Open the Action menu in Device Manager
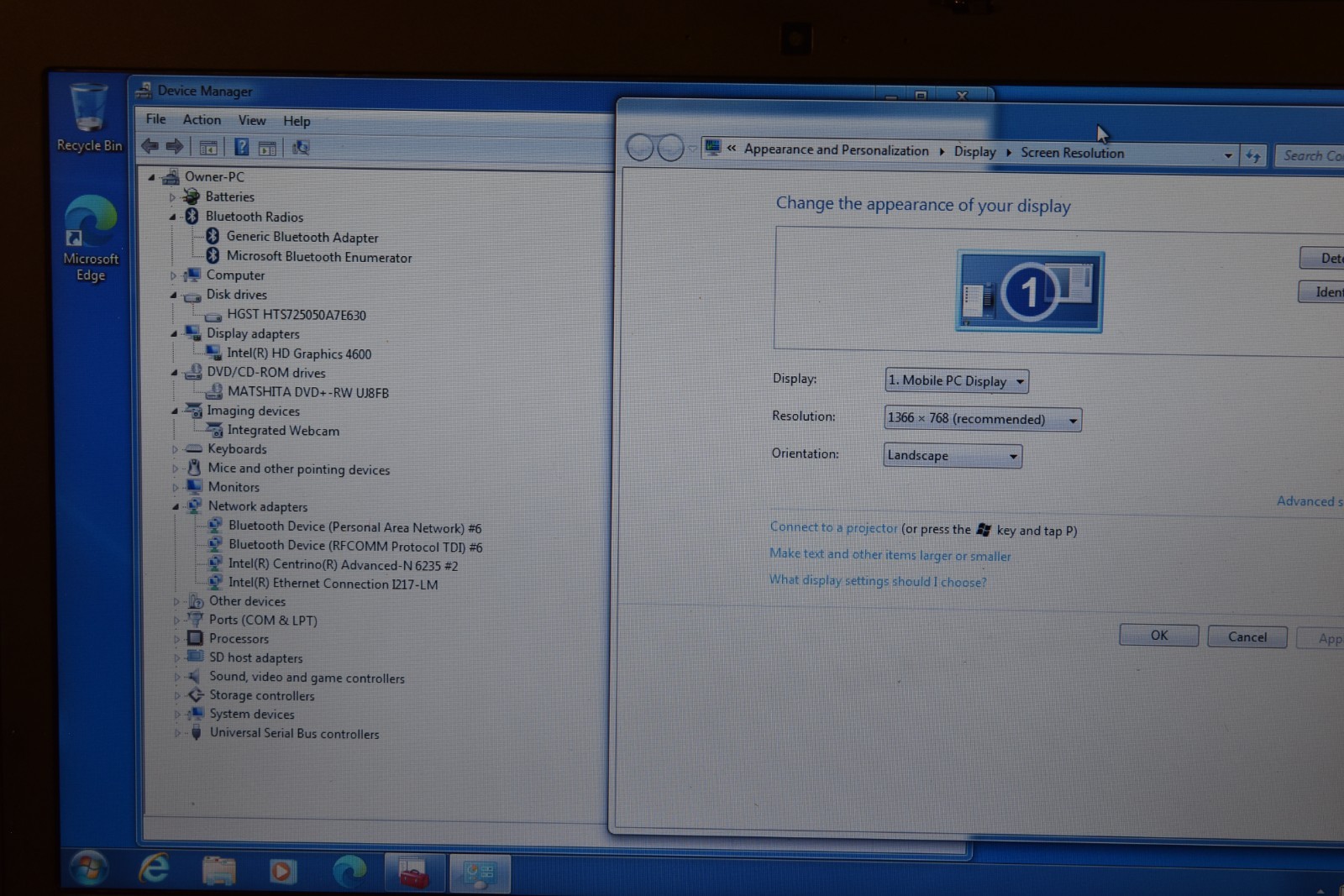 coord(202,120)
